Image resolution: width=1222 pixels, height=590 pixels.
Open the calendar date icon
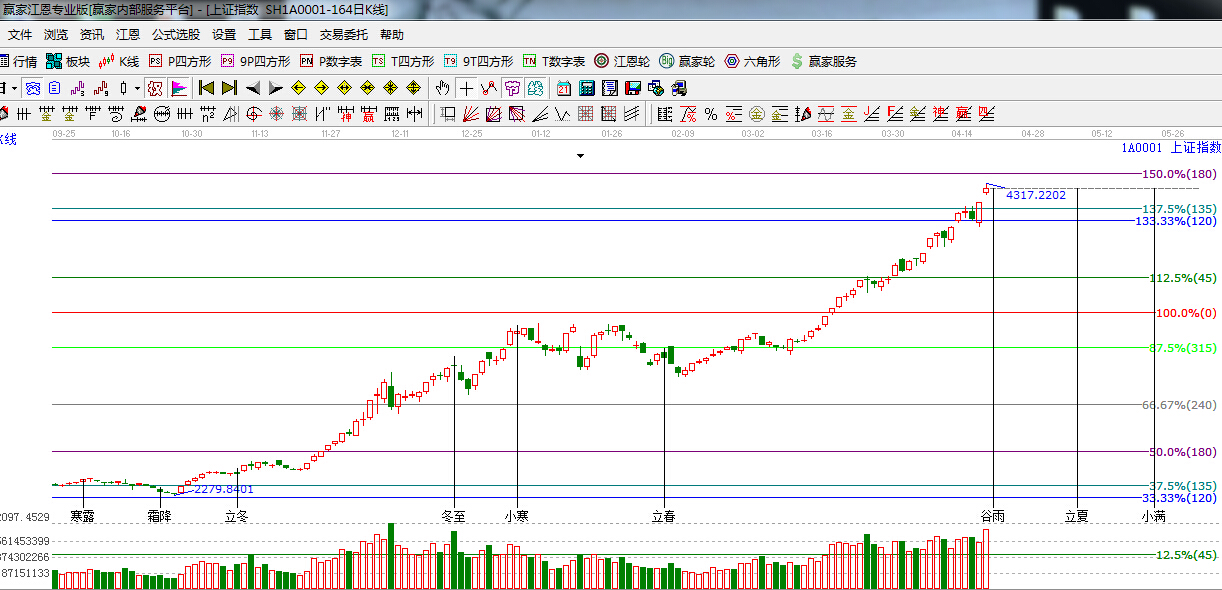click(x=564, y=88)
